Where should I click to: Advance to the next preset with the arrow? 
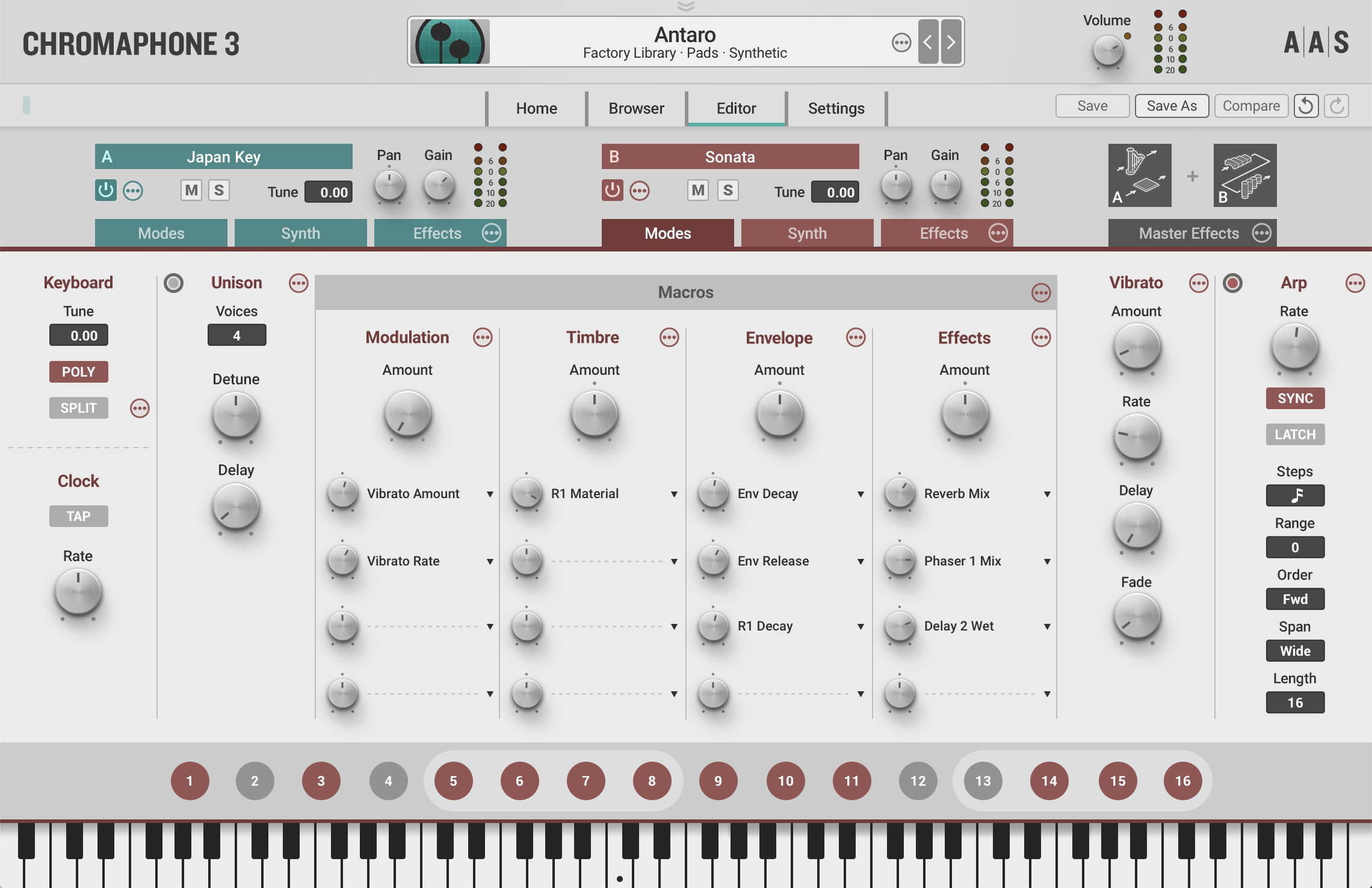click(x=950, y=42)
